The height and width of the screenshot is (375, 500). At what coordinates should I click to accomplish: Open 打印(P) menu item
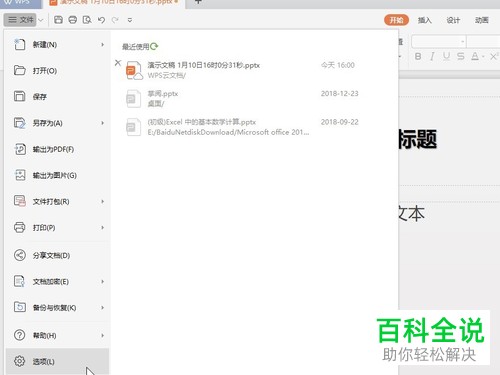[58, 227]
